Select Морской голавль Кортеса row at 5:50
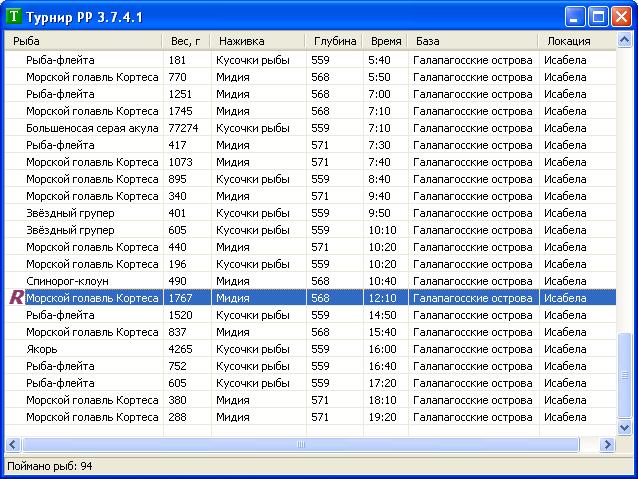This screenshot has height=479, width=638. [311, 77]
